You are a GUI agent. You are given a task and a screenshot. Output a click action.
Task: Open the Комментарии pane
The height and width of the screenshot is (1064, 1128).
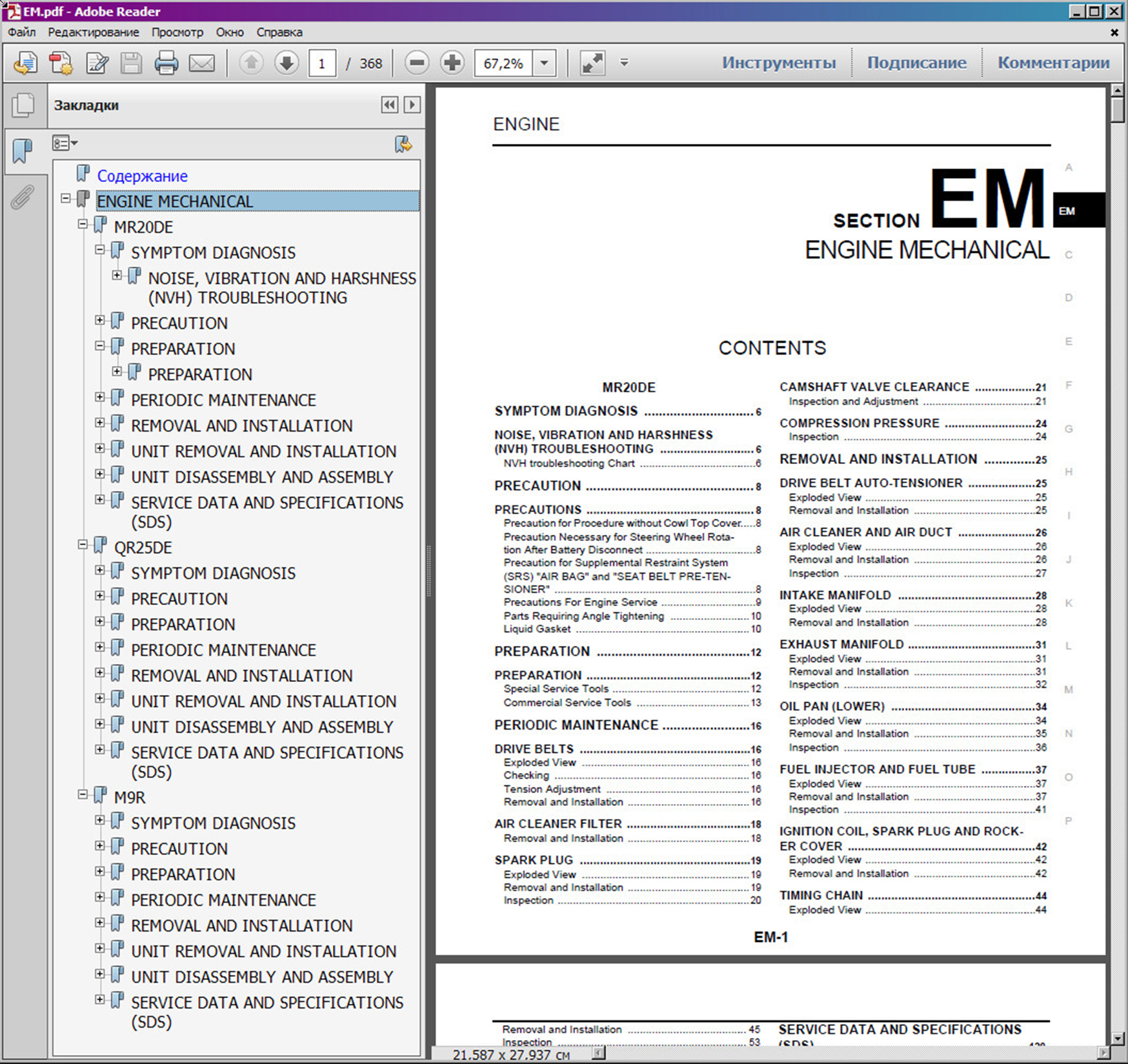pyautogui.click(x=1053, y=63)
